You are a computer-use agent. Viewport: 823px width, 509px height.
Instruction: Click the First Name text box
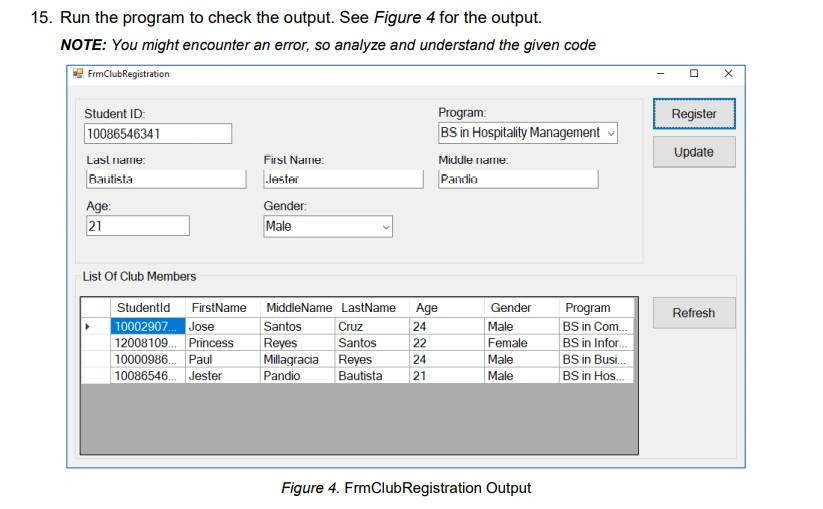[x=343, y=179]
